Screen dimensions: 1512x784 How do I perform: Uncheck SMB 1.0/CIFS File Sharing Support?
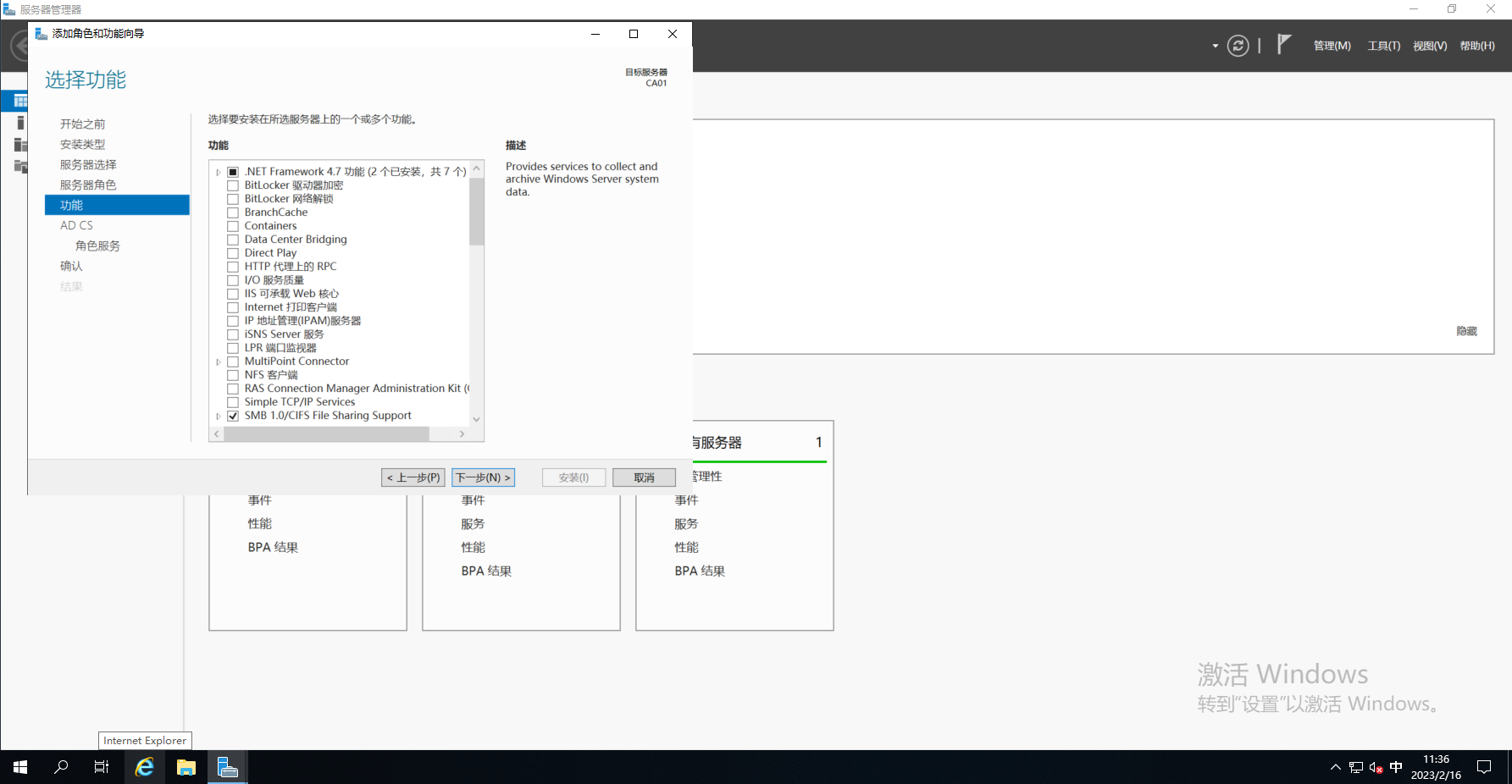coord(233,416)
